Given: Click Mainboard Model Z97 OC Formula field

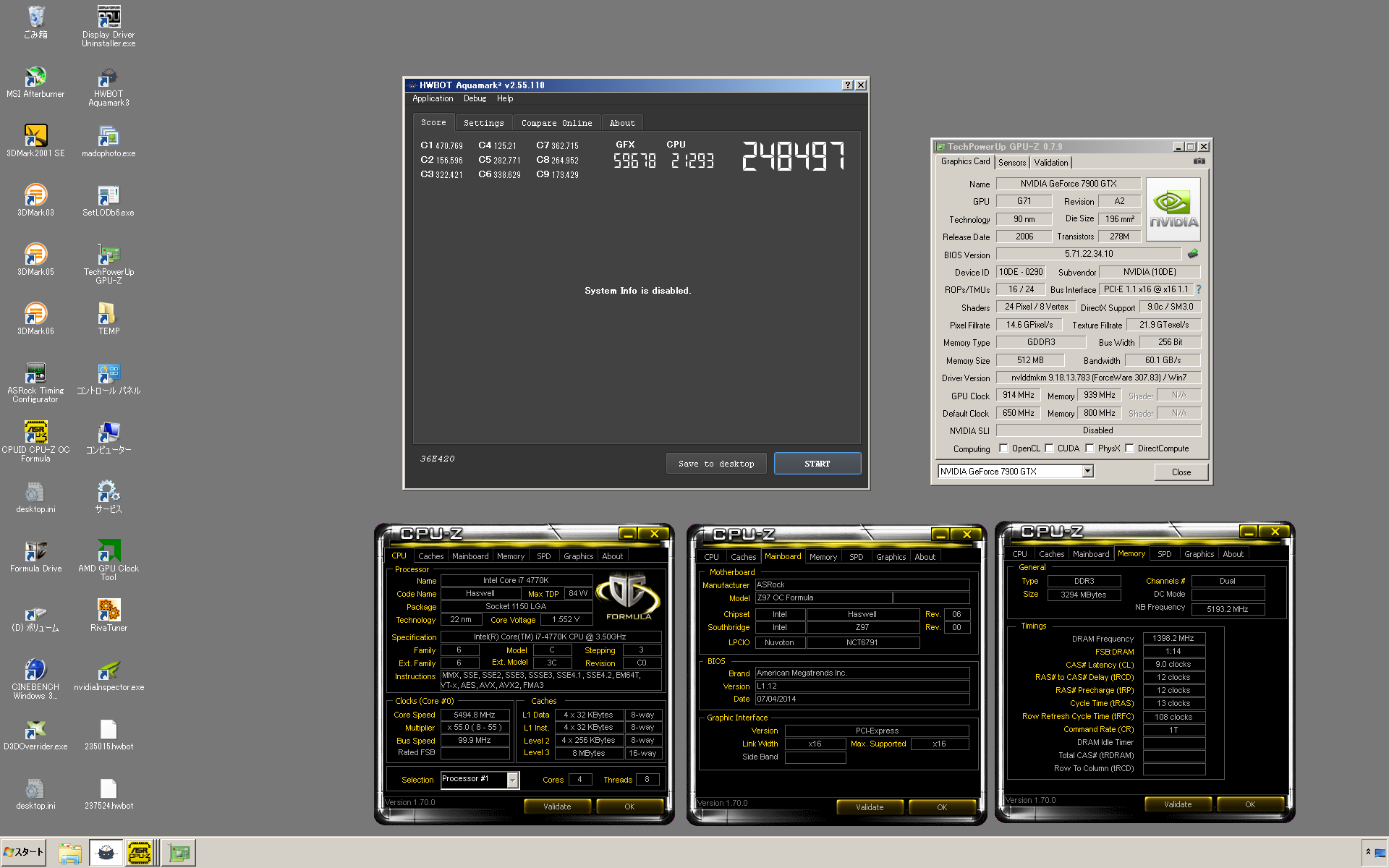Looking at the screenshot, I should pos(823,597).
